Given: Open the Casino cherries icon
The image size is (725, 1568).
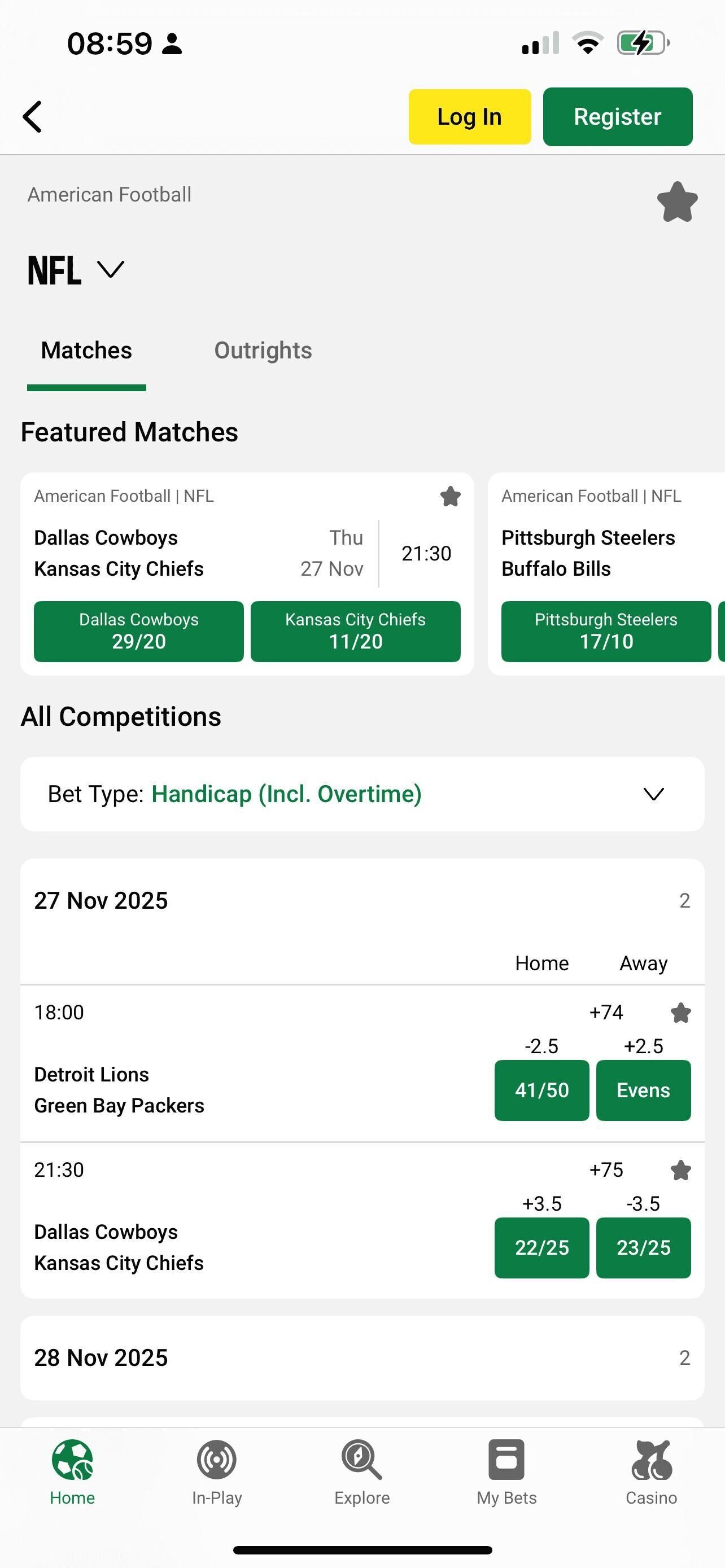Looking at the screenshot, I should [650, 1461].
